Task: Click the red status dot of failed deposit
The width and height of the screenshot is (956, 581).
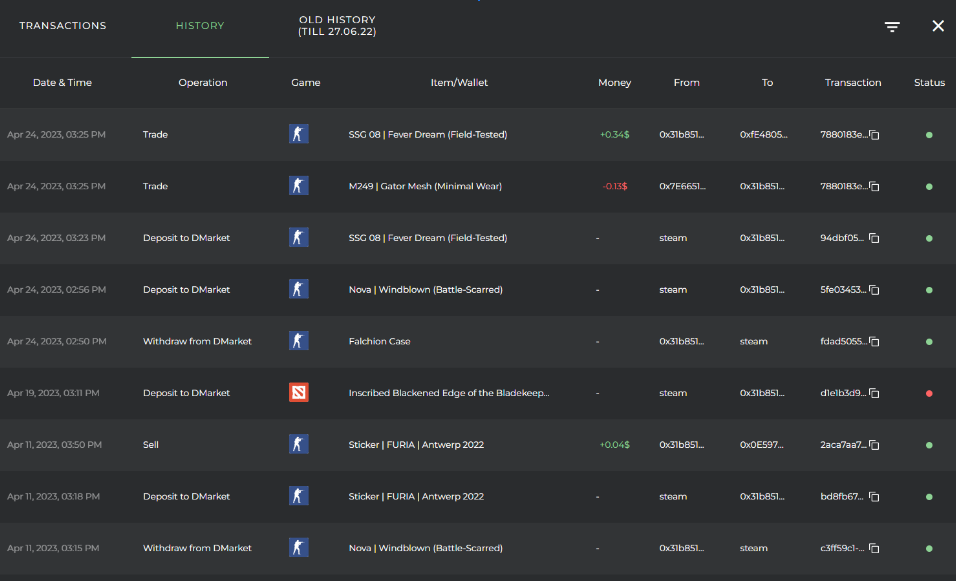Action: point(929,393)
